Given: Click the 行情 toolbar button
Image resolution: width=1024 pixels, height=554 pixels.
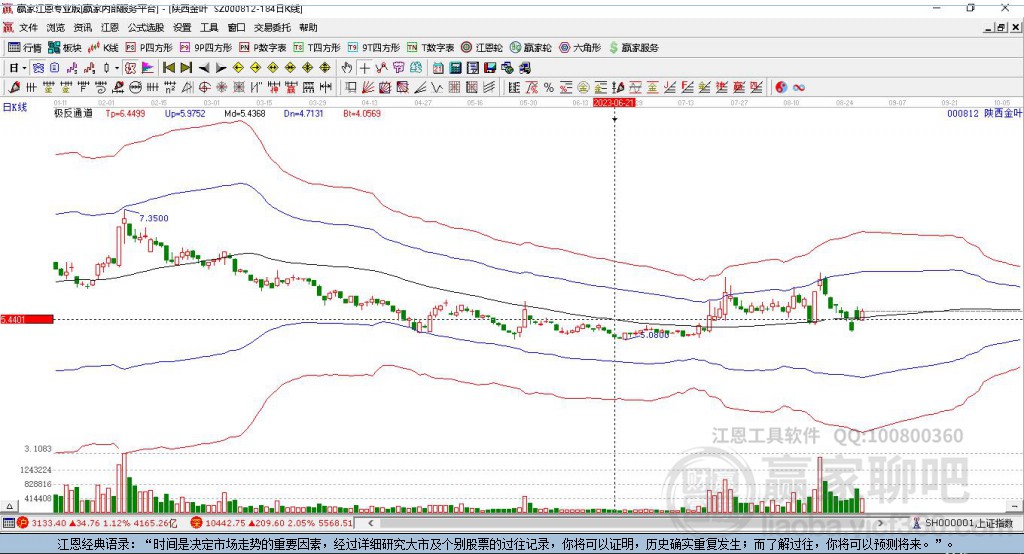Looking at the screenshot, I should click(x=25, y=48).
